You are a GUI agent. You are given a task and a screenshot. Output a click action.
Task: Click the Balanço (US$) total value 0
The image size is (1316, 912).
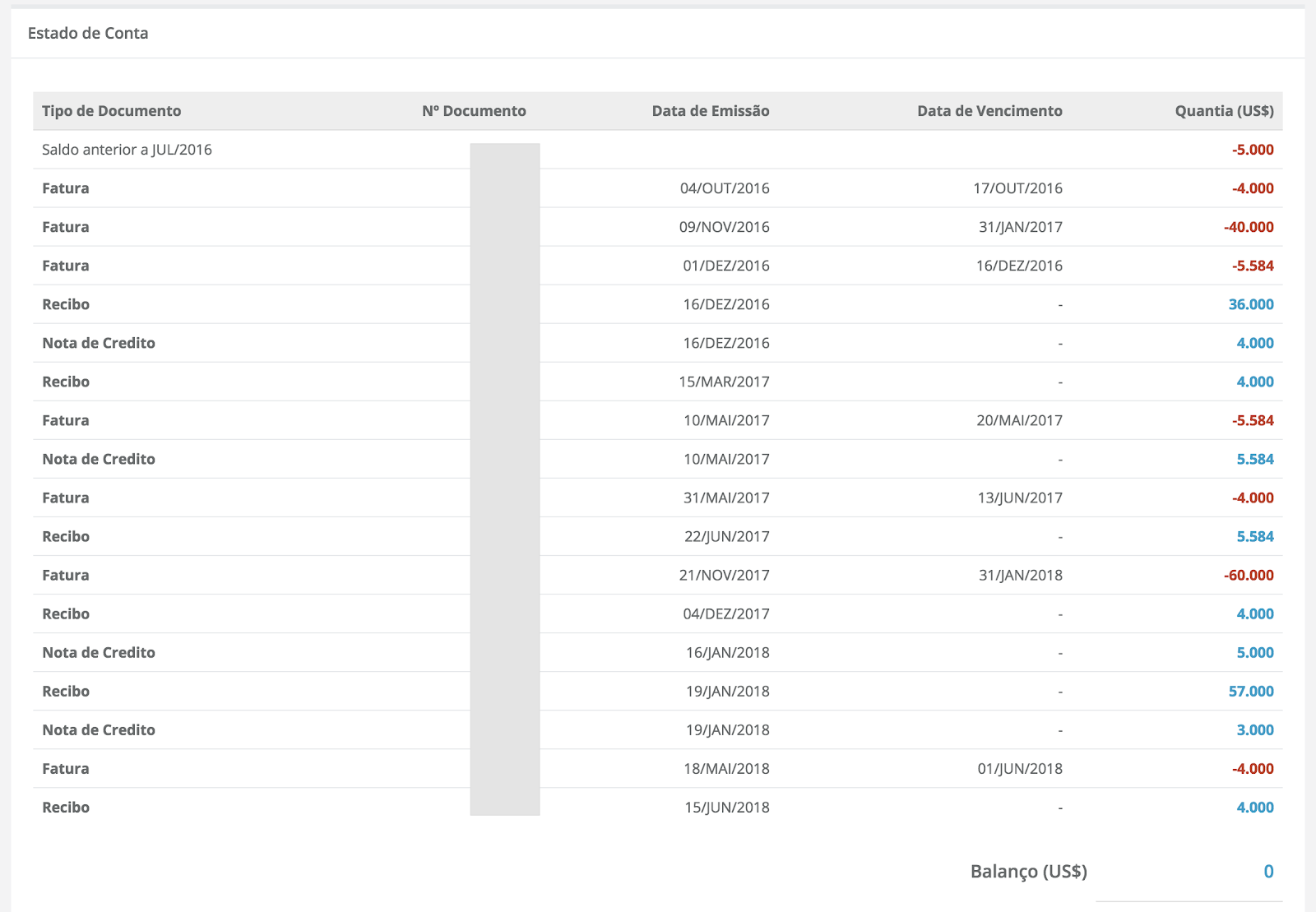pyautogui.click(x=1268, y=872)
